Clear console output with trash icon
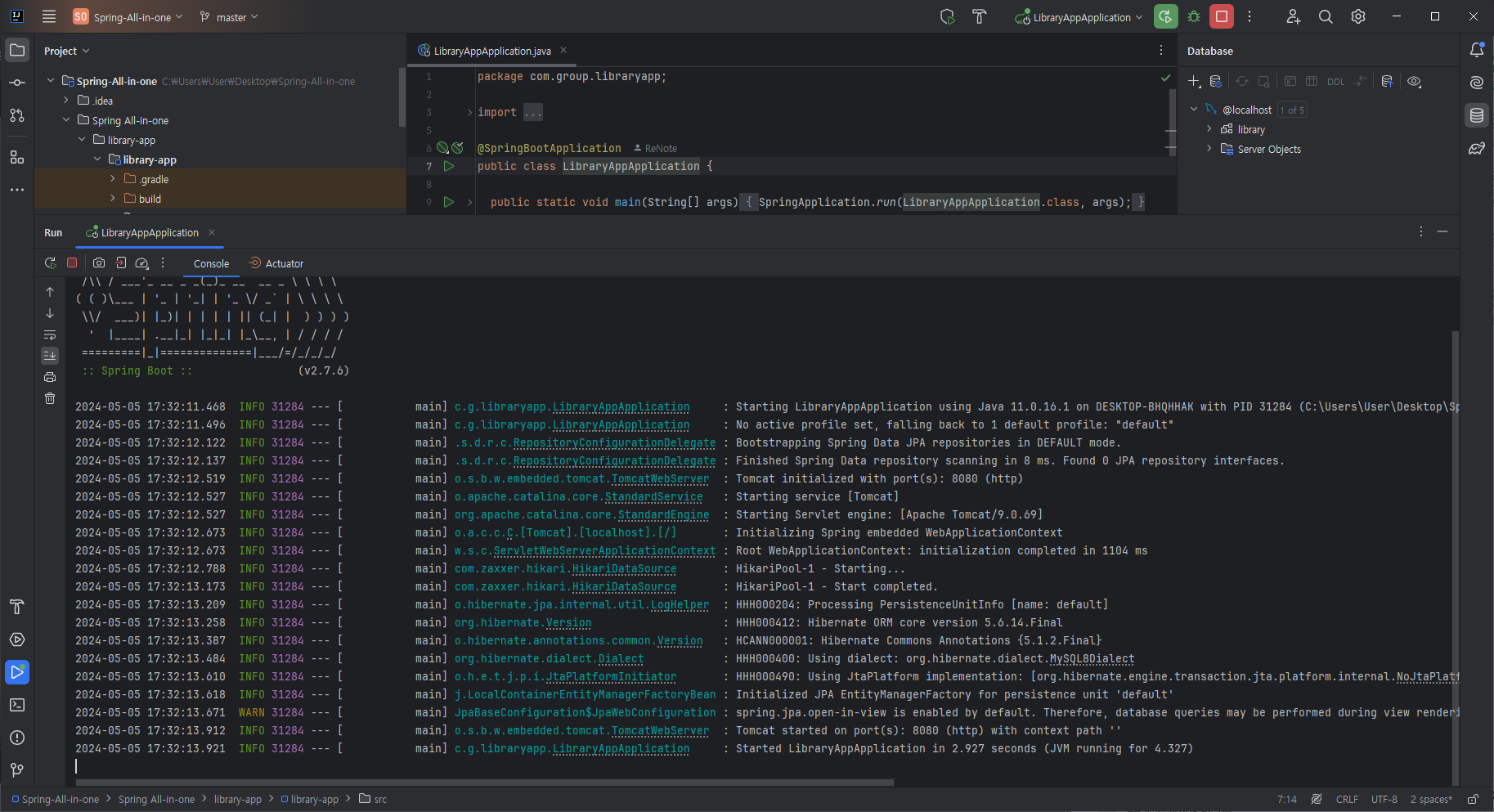Viewport: 1494px width, 812px height. pyautogui.click(x=50, y=398)
